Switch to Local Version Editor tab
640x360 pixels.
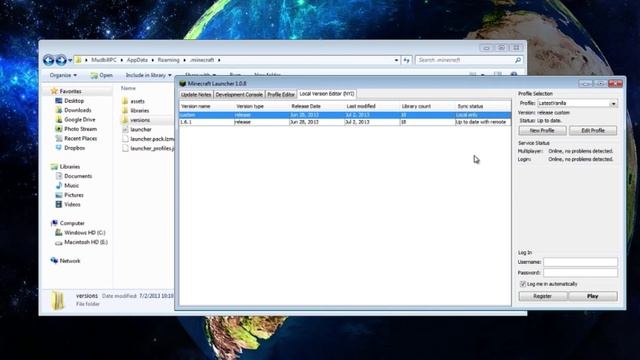[x=327, y=94]
